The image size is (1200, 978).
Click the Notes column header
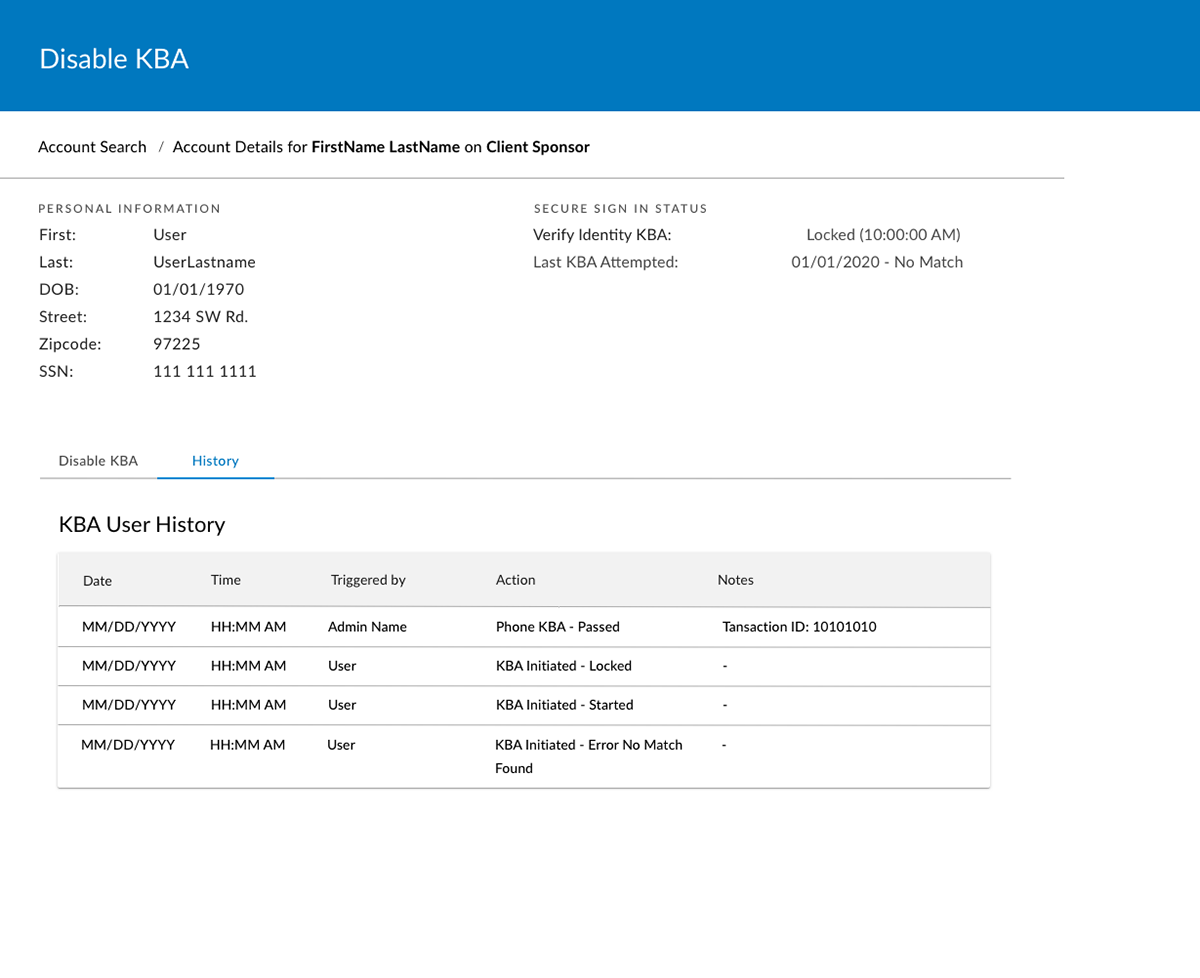tap(735, 580)
